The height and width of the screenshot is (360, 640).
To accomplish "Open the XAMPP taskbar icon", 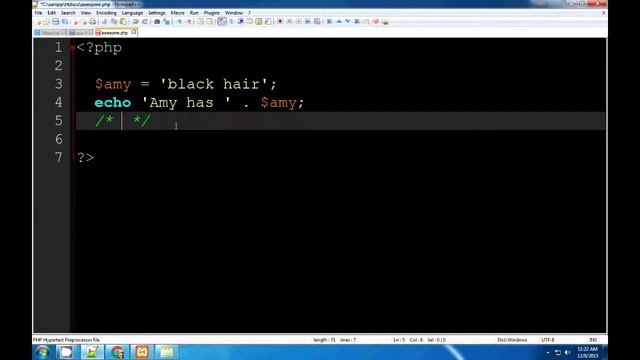I will [x=142, y=352].
